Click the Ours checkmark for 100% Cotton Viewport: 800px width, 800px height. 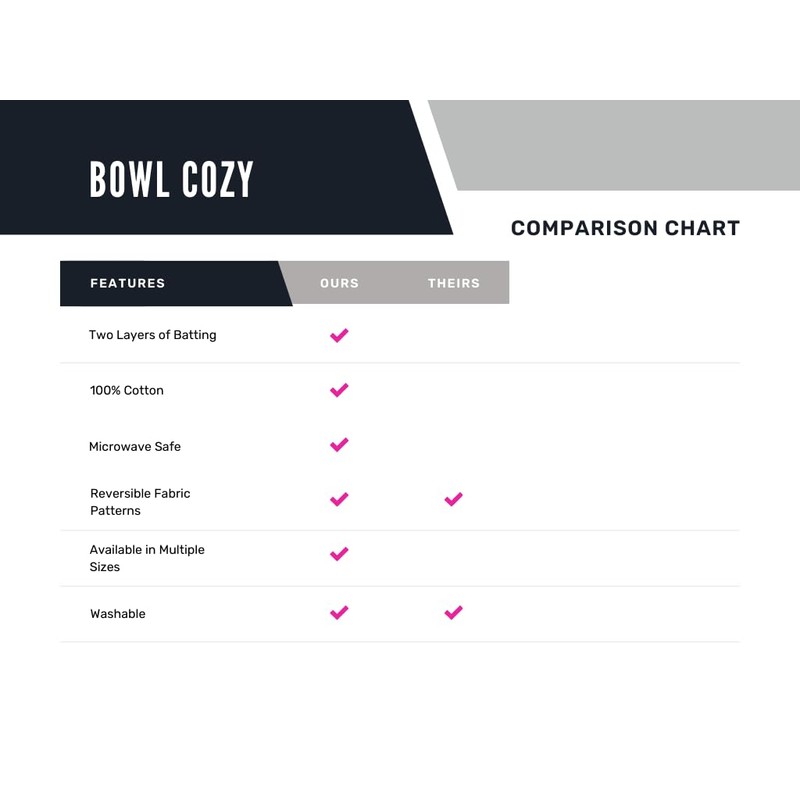(339, 390)
